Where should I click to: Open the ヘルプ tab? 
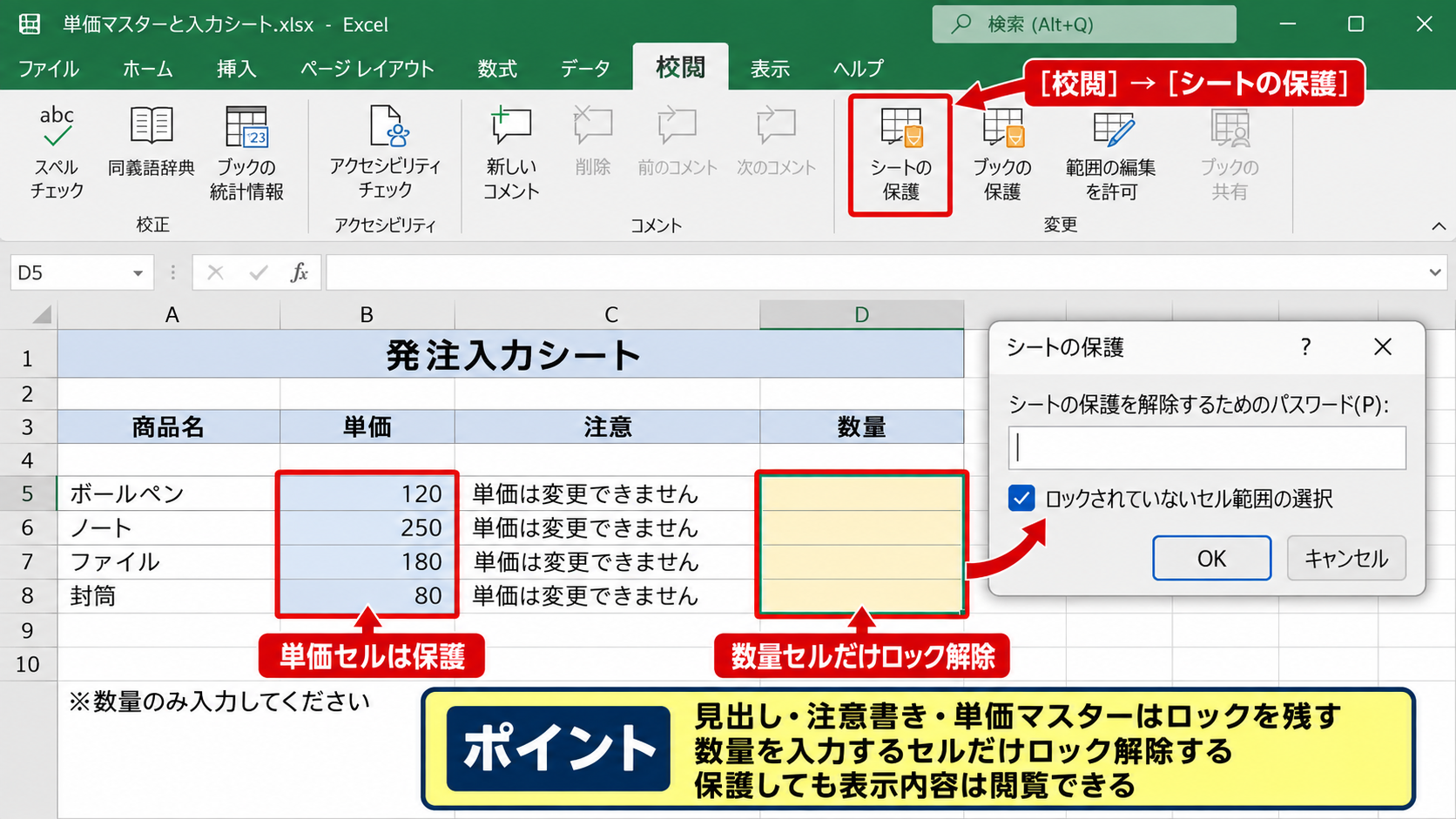[x=858, y=69]
